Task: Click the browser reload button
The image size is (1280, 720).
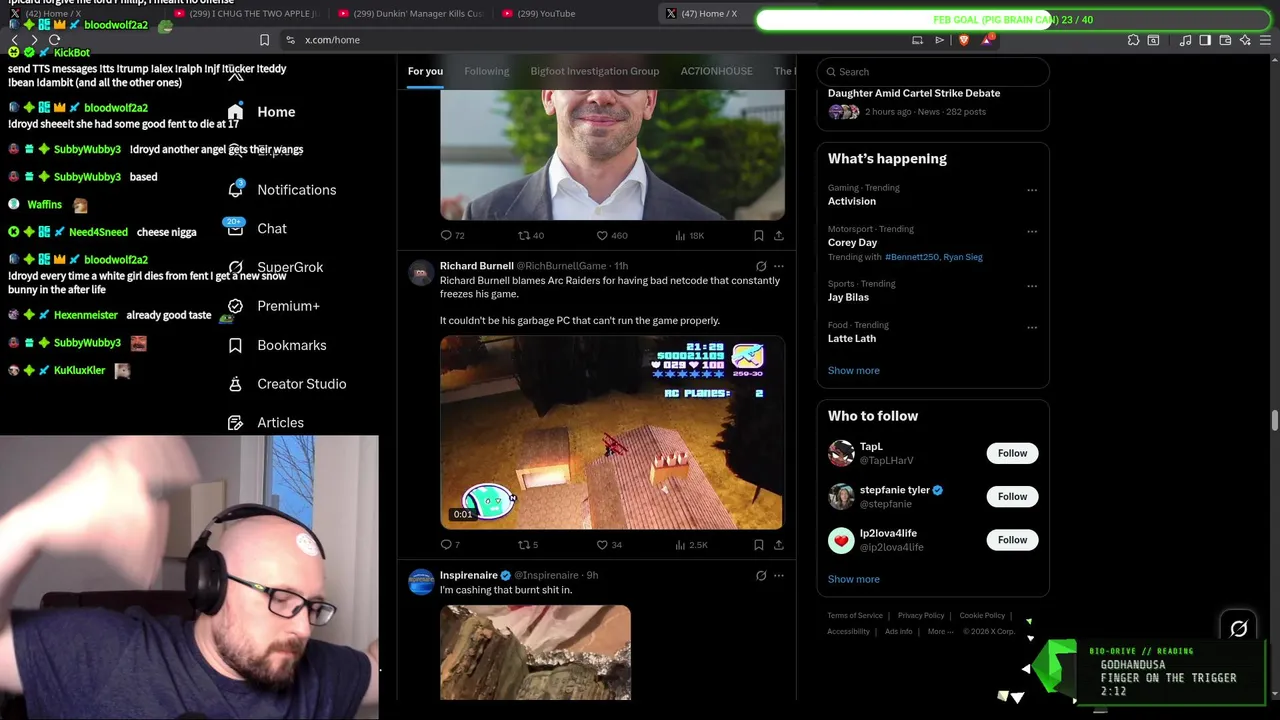Action: coord(54,40)
